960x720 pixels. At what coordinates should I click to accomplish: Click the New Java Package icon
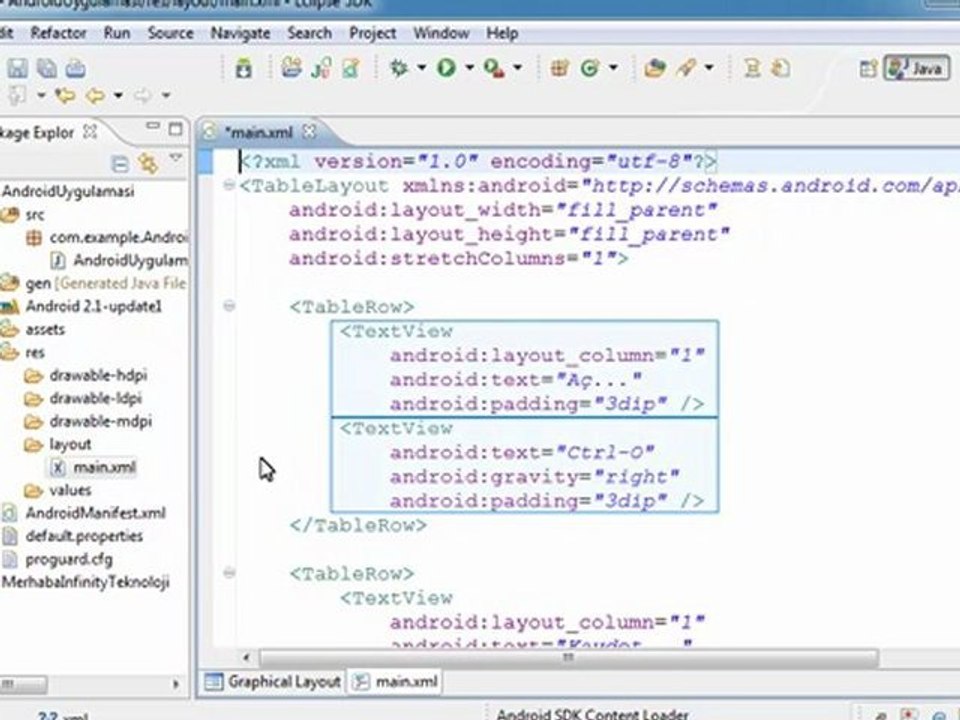pyautogui.click(x=559, y=67)
